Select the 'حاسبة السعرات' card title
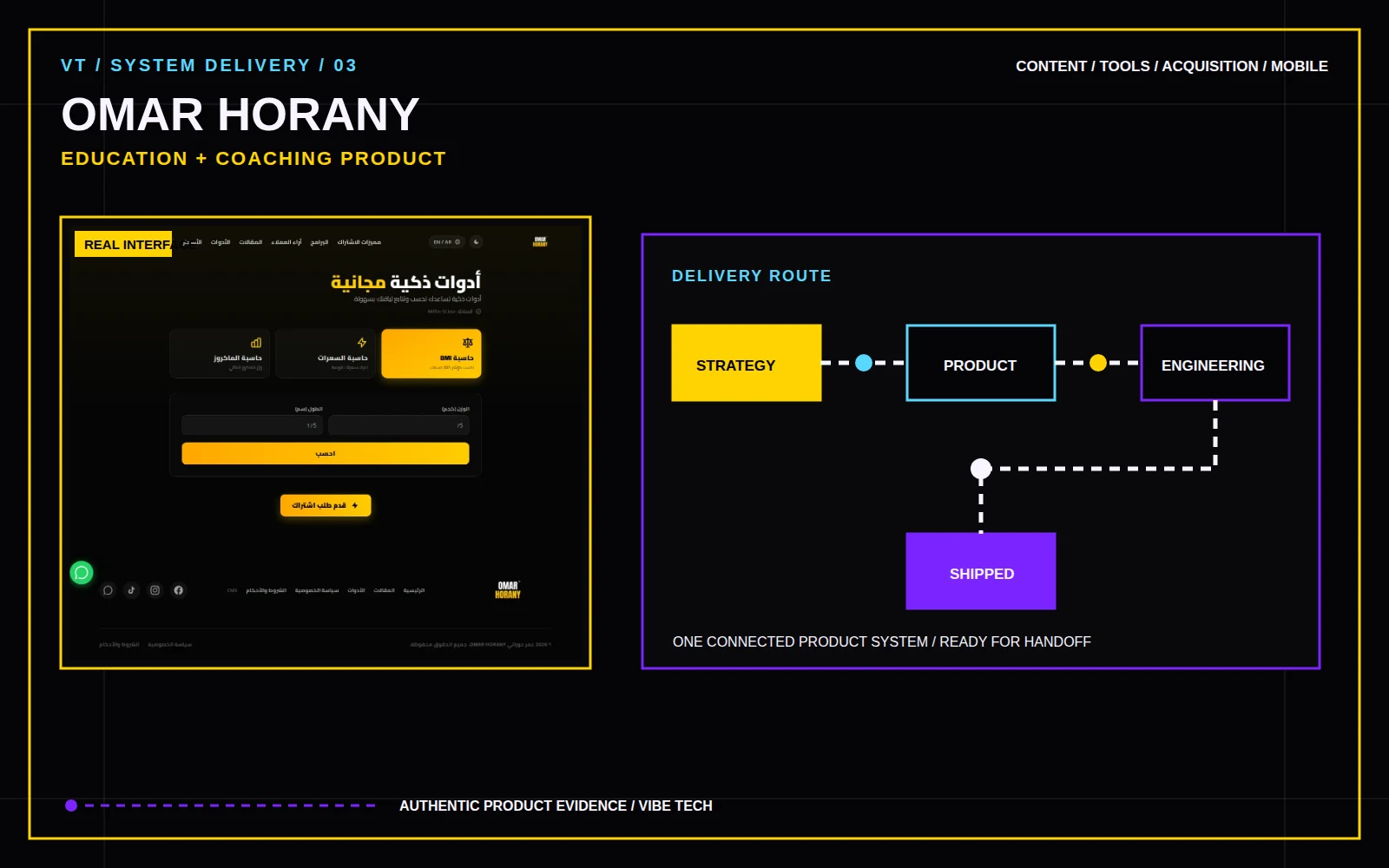 [x=343, y=358]
